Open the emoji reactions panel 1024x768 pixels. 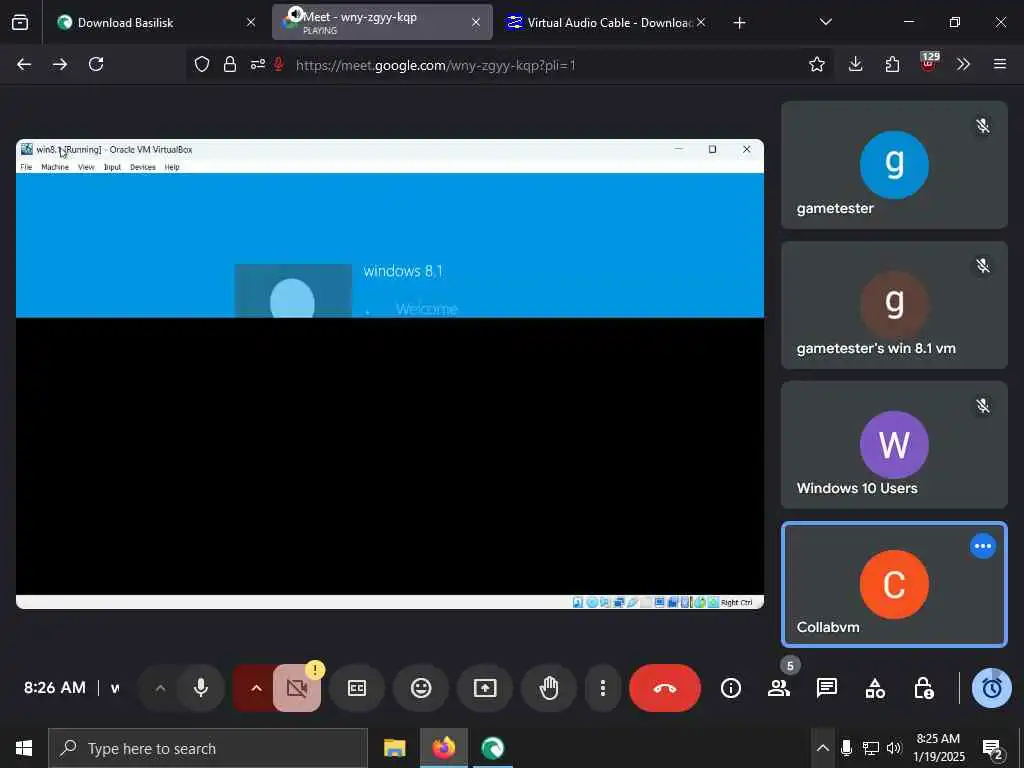point(421,688)
